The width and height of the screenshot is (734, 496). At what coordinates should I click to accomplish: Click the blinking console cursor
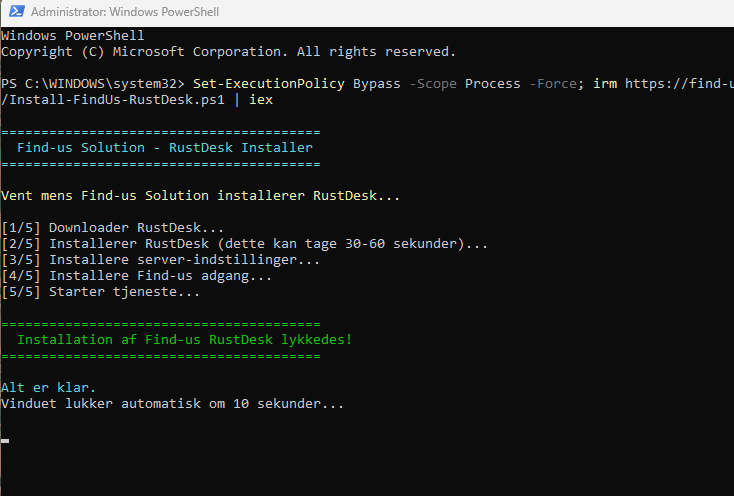tap(5, 441)
